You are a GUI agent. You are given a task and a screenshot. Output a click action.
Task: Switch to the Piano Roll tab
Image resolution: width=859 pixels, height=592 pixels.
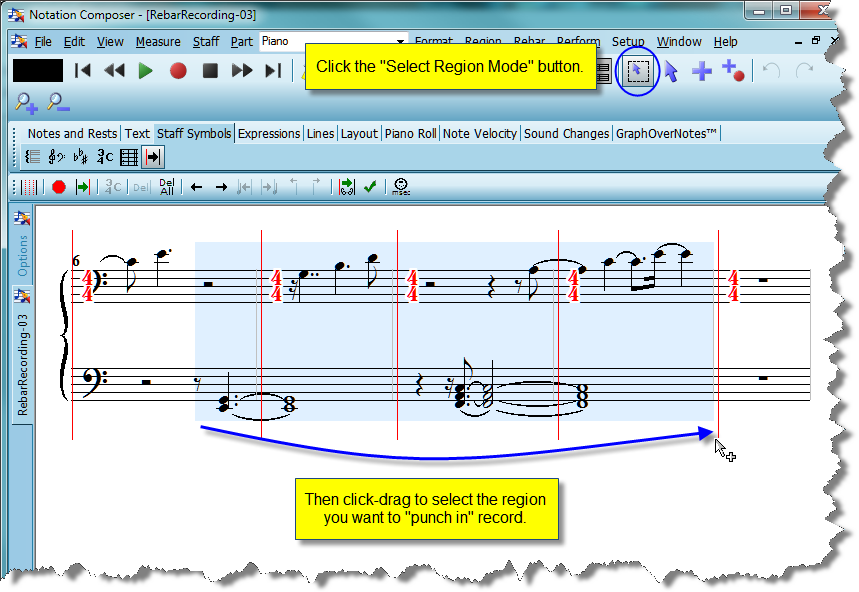[x=411, y=134]
